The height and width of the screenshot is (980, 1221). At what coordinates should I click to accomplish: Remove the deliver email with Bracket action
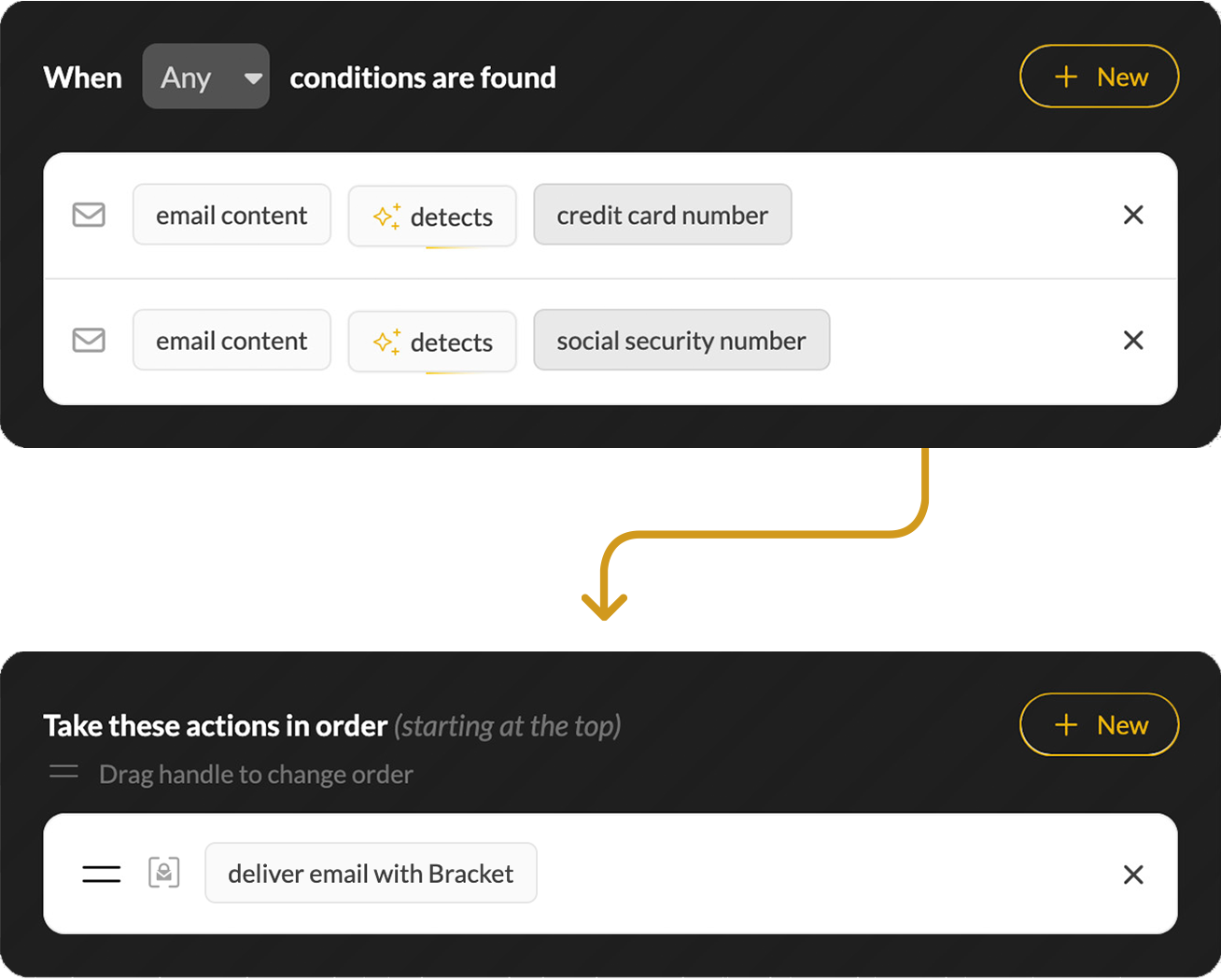[1133, 875]
